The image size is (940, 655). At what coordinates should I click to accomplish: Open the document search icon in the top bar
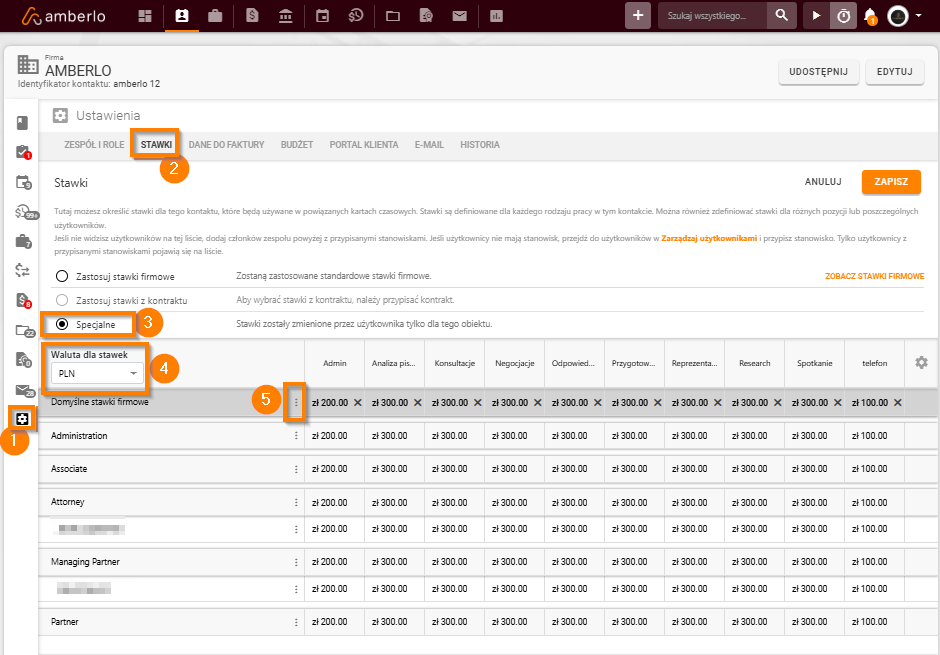[426, 16]
